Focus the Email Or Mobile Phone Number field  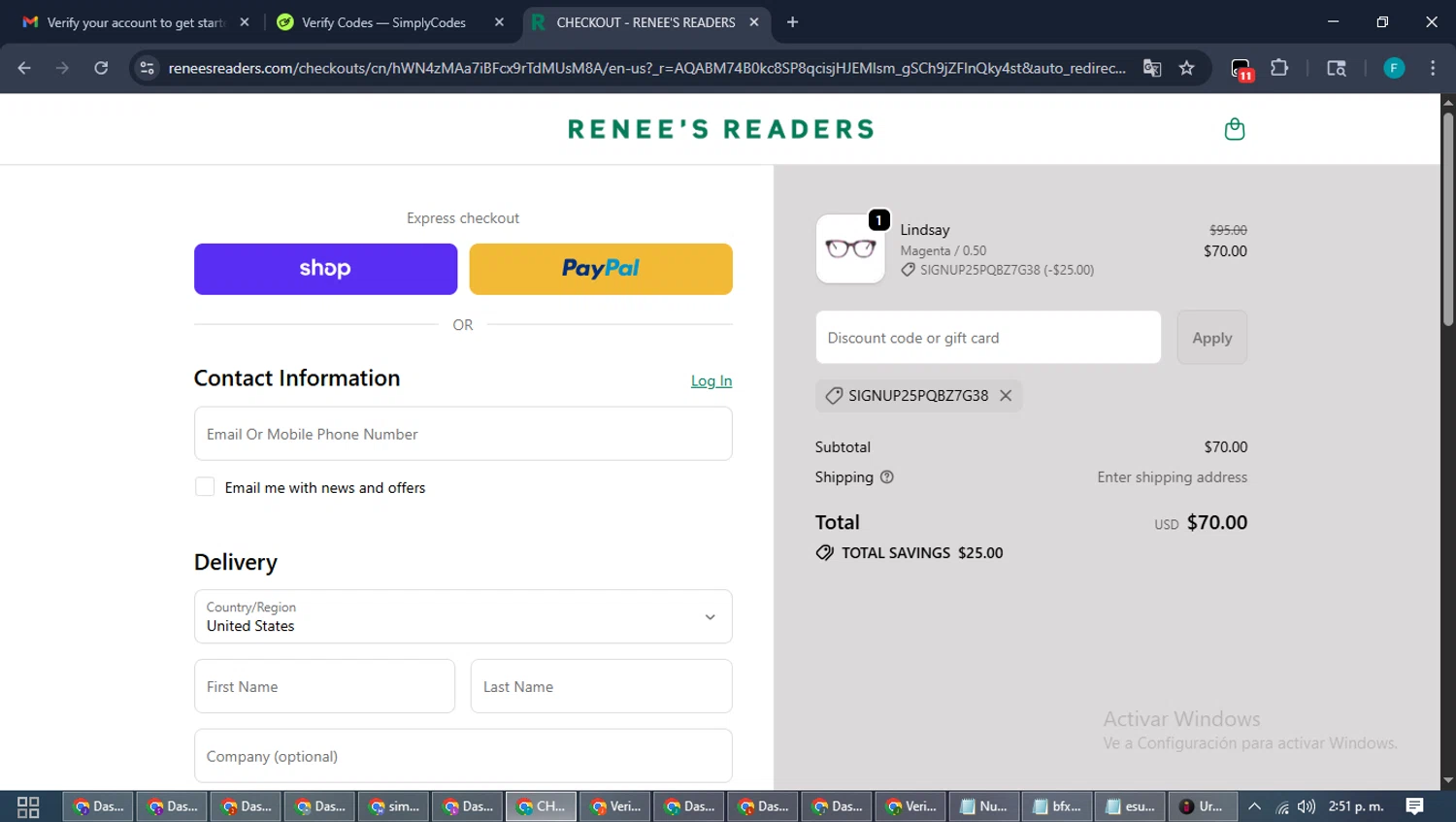pos(463,434)
